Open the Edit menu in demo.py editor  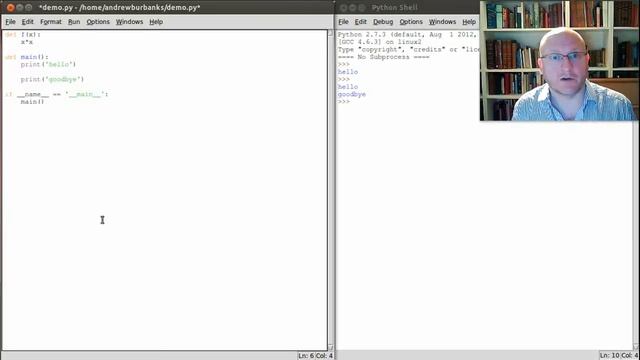(x=27, y=22)
